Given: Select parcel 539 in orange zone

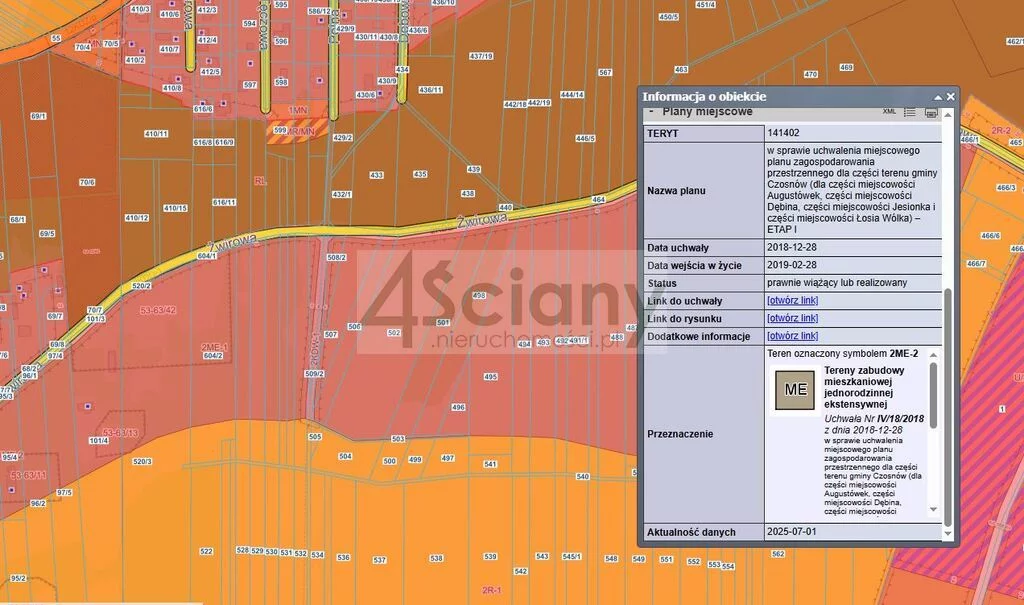Looking at the screenshot, I should (x=490, y=556).
